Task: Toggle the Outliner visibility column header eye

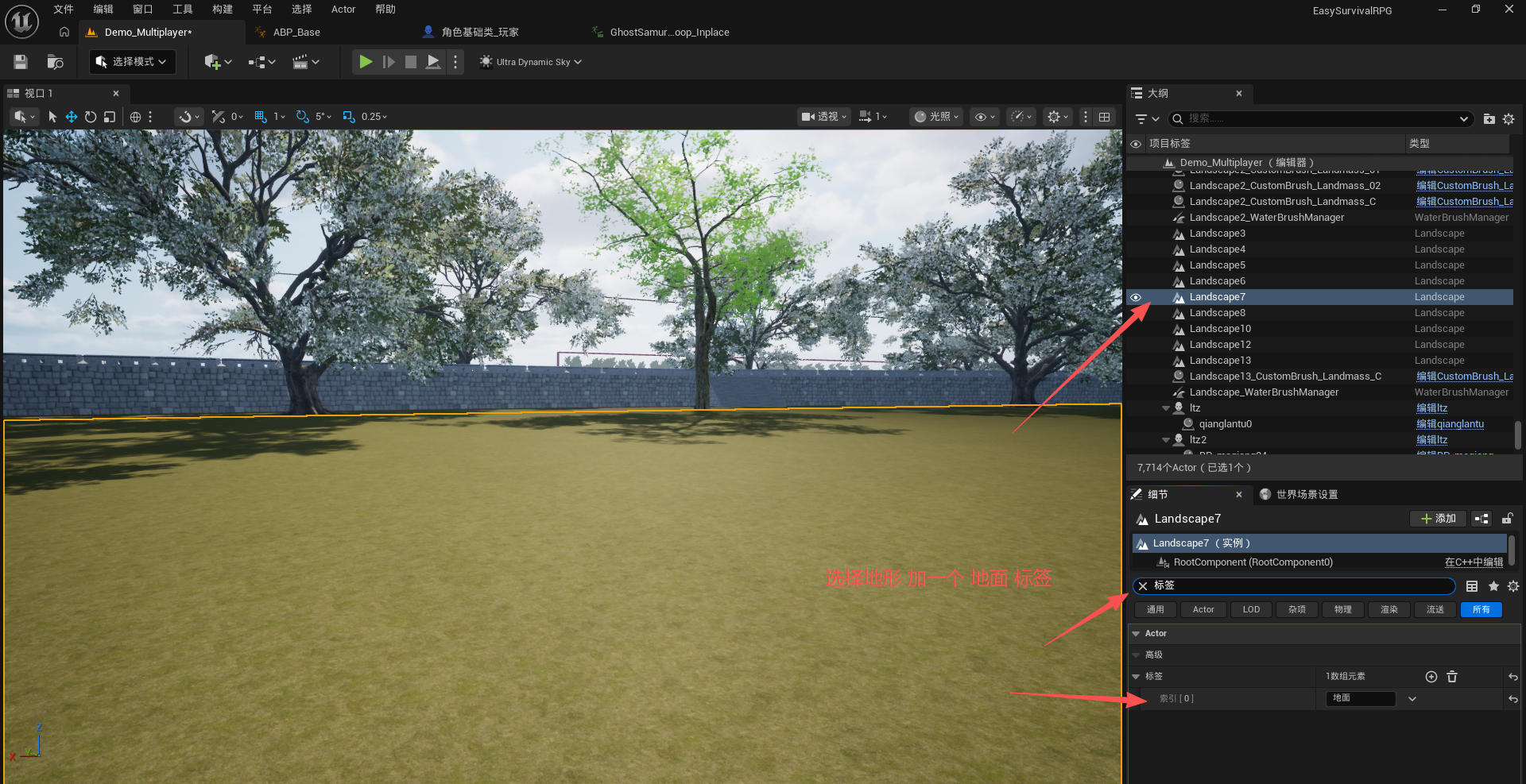Action: click(1136, 144)
